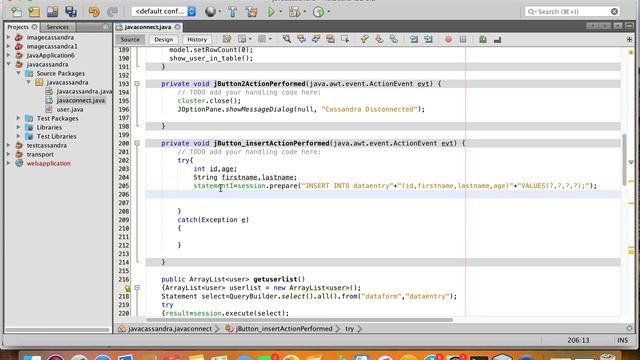
Task: Select the transport project
Action: point(40,154)
